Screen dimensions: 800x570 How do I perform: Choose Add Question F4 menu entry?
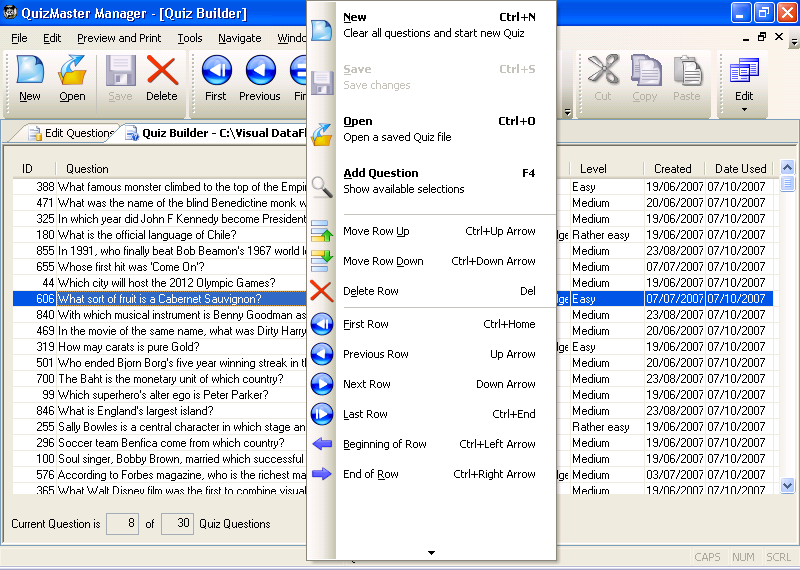coord(439,181)
